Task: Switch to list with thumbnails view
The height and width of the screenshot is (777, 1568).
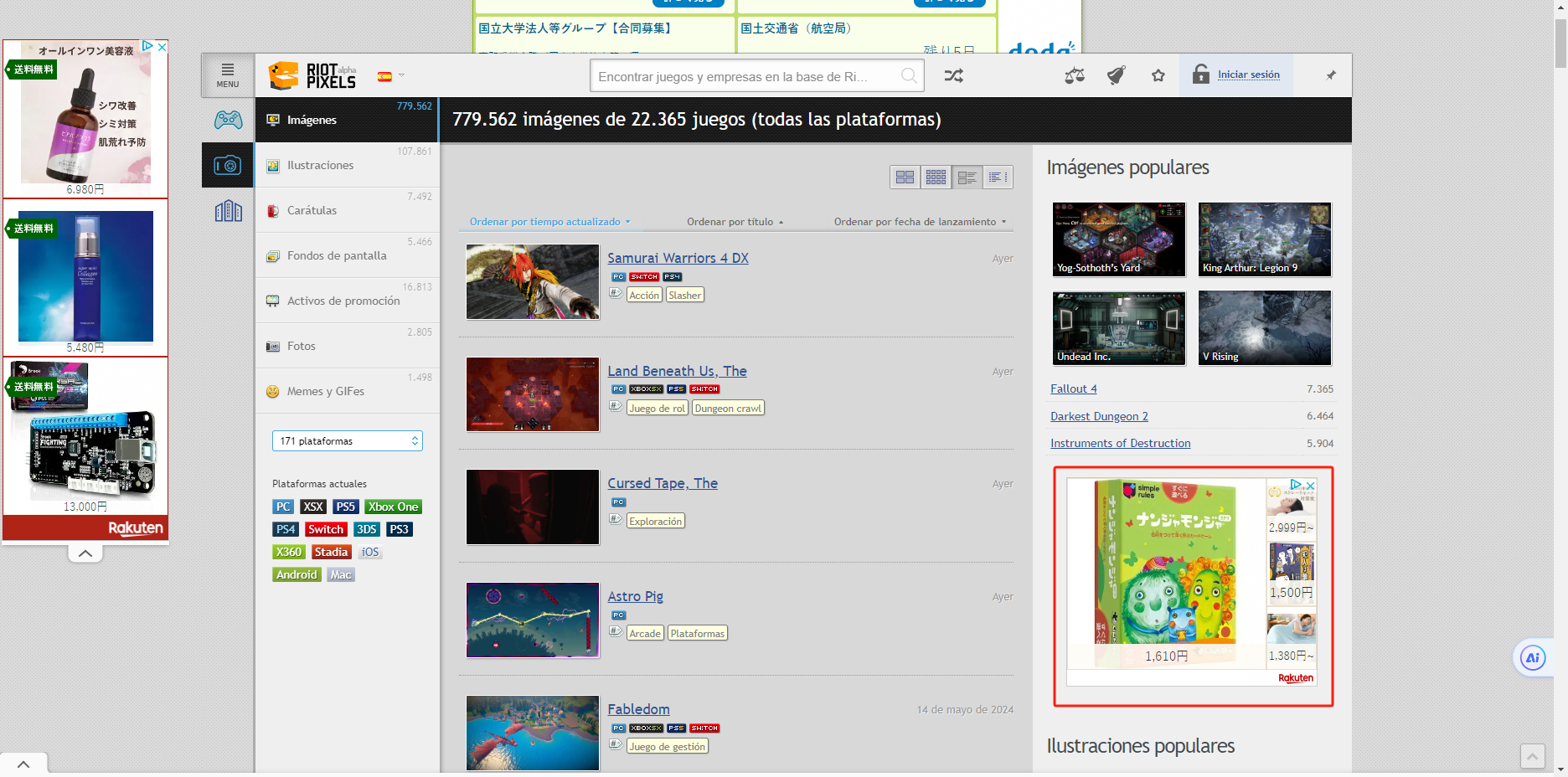Action: [x=967, y=178]
